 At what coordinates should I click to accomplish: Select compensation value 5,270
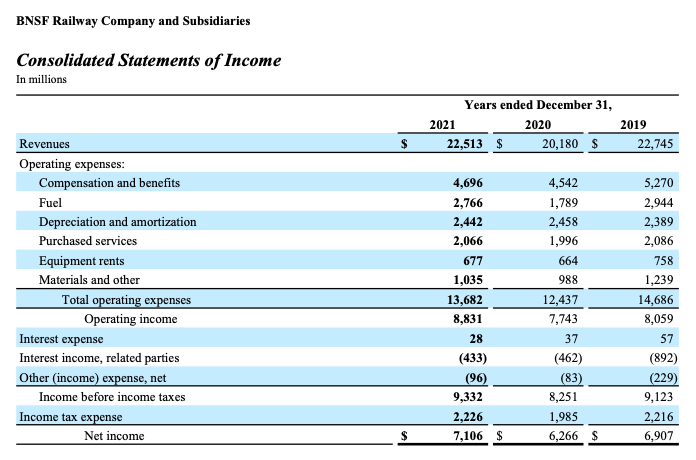tap(659, 183)
